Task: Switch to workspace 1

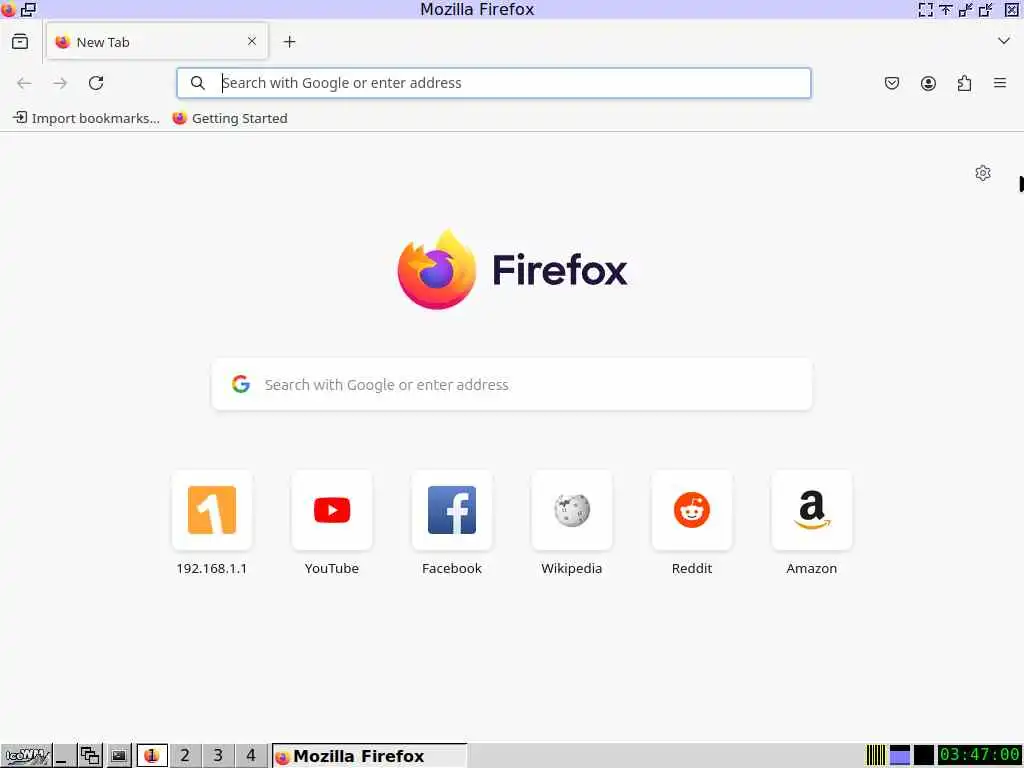Action: coord(152,756)
